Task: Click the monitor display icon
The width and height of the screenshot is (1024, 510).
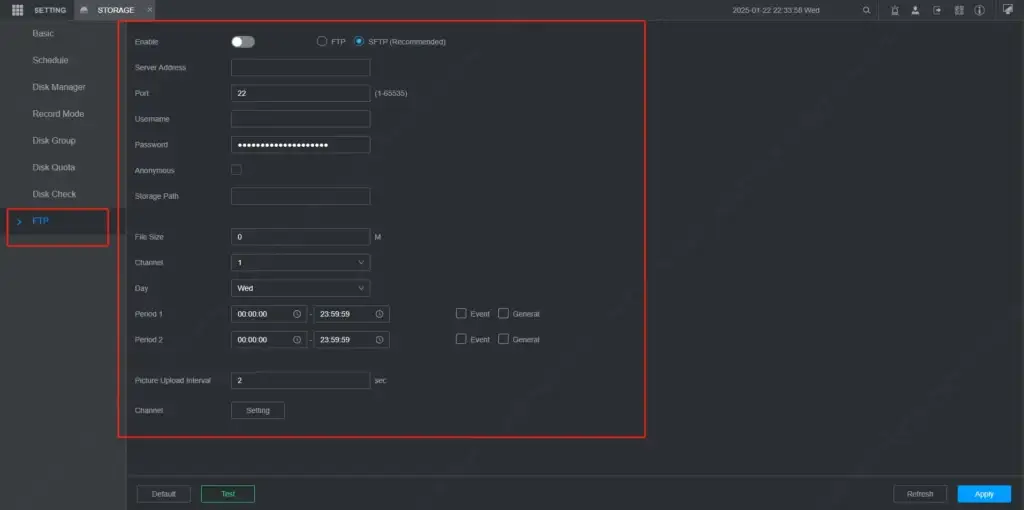Action: (1008, 8)
